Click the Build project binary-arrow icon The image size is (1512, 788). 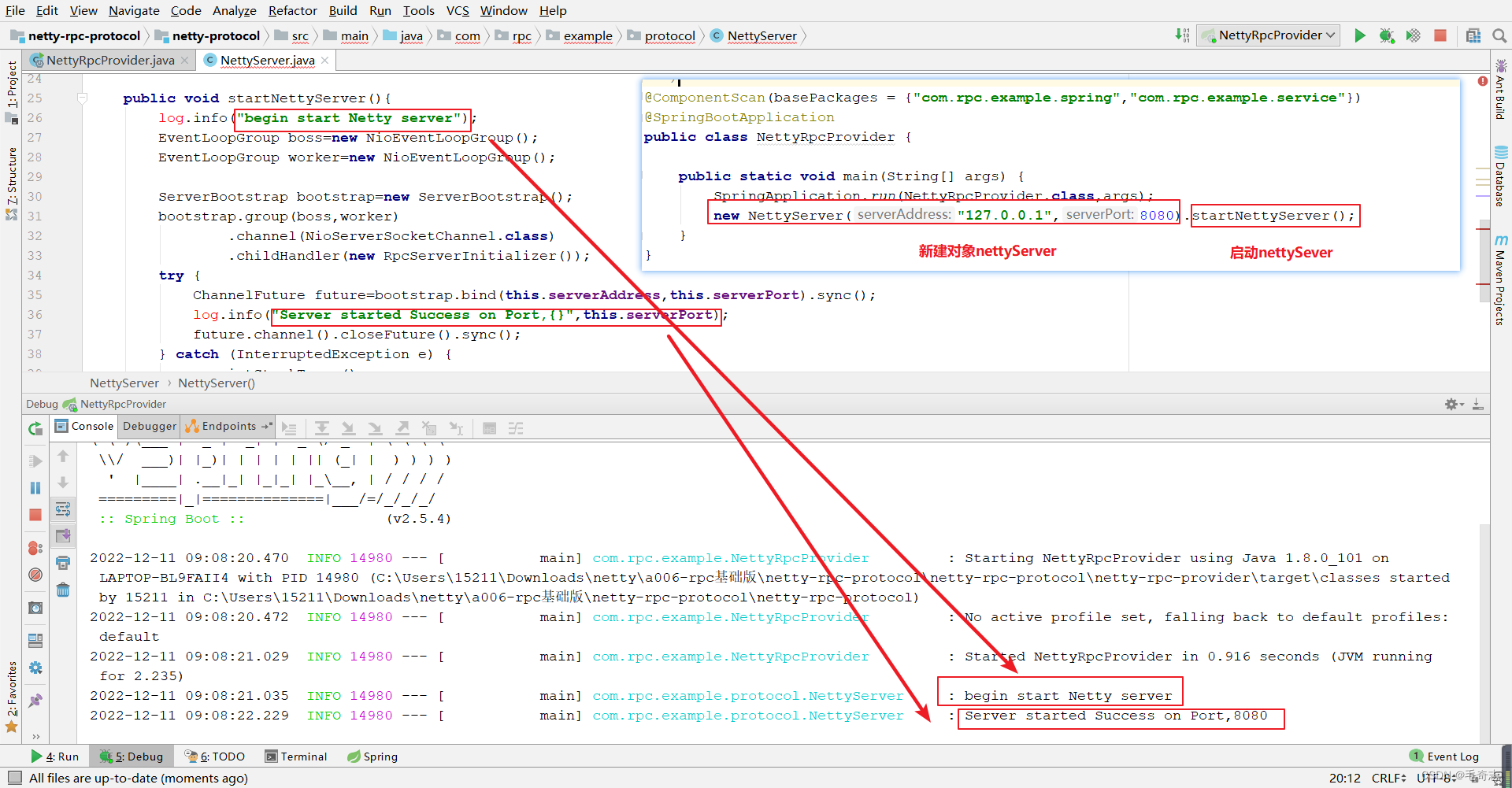click(x=1182, y=35)
